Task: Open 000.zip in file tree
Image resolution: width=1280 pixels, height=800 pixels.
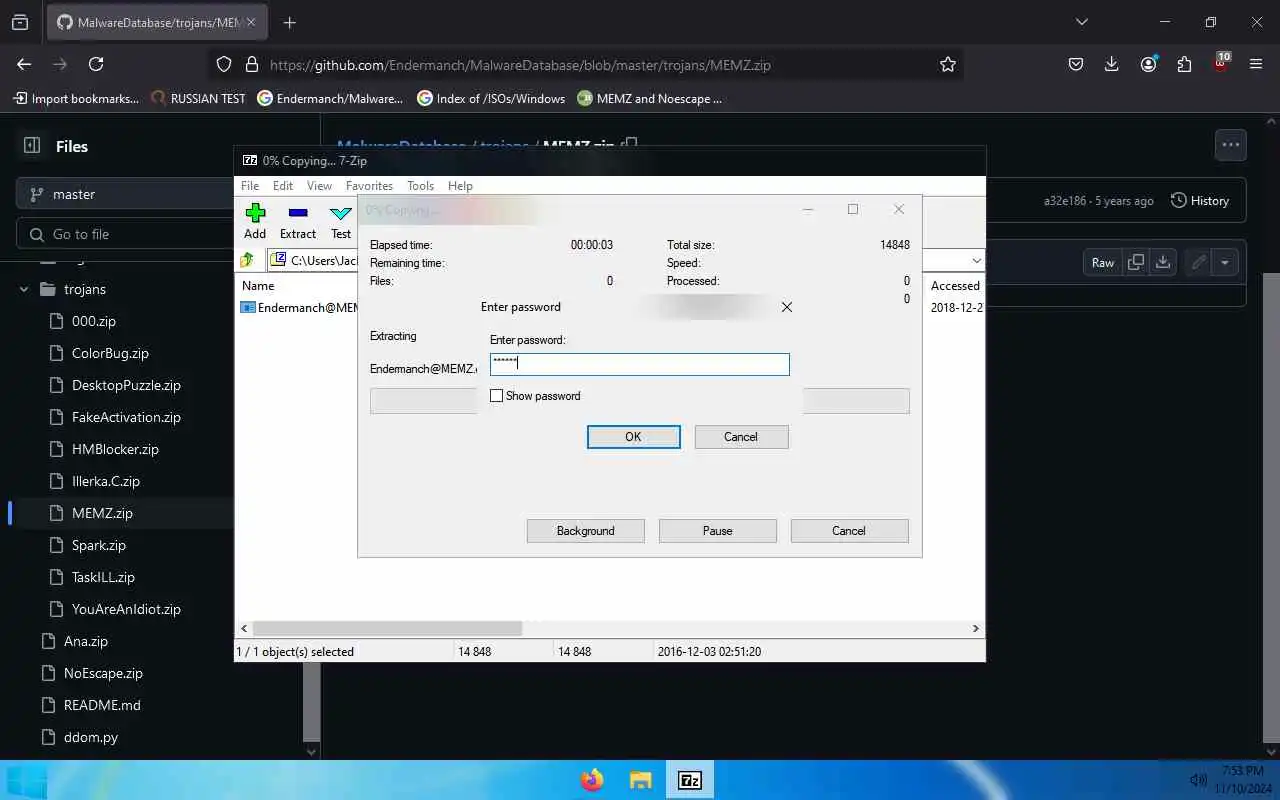Action: (94, 321)
